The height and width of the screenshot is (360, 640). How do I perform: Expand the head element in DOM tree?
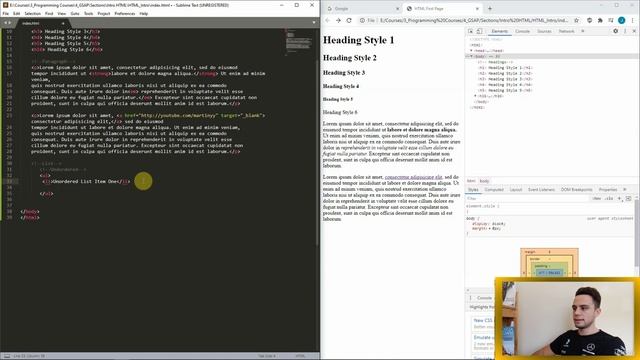coord(471,51)
